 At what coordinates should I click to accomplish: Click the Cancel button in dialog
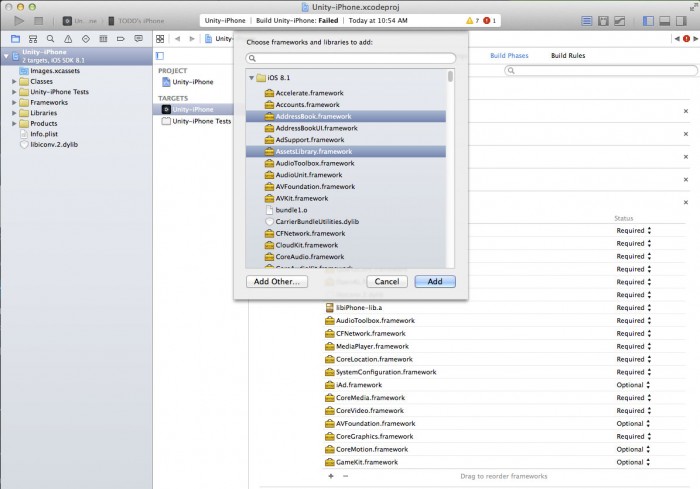[387, 282]
